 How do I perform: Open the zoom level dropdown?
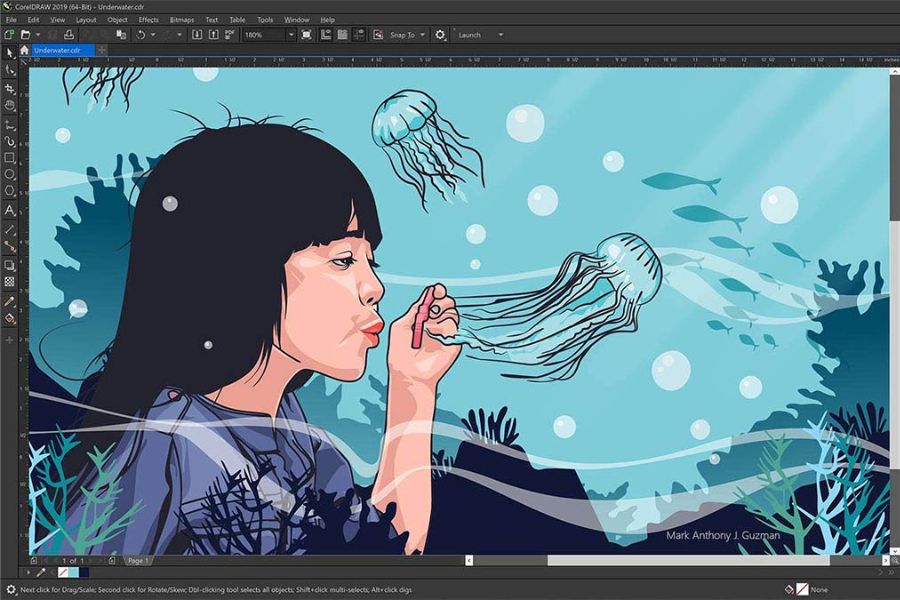click(291, 35)
